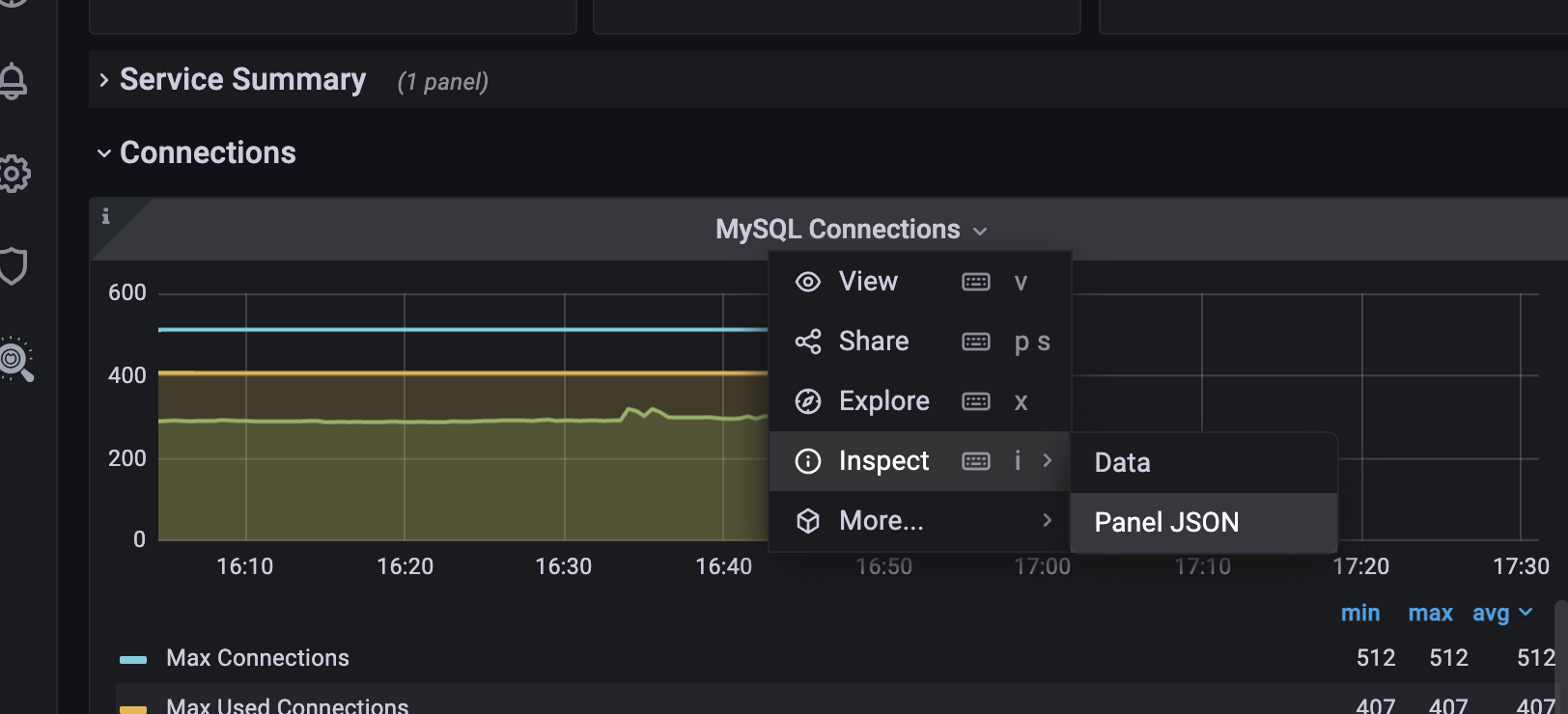
Task: Sort legend by avg column
Action: [x=1490, y=613]
